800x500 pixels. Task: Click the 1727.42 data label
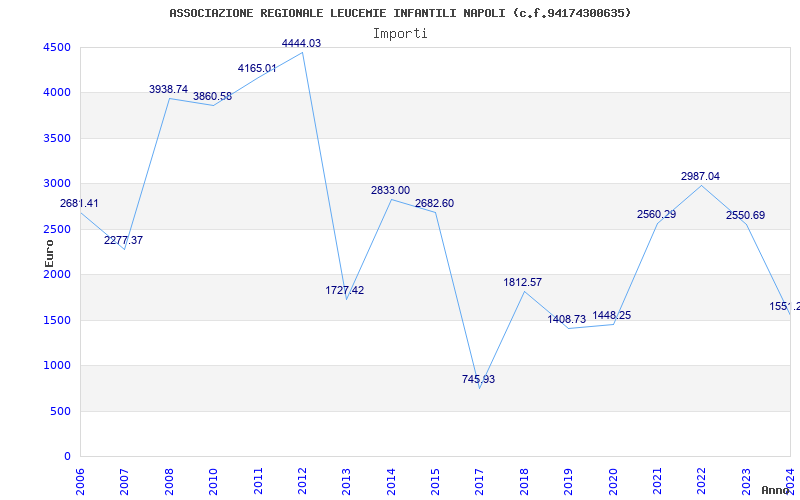tap(345, 290)
